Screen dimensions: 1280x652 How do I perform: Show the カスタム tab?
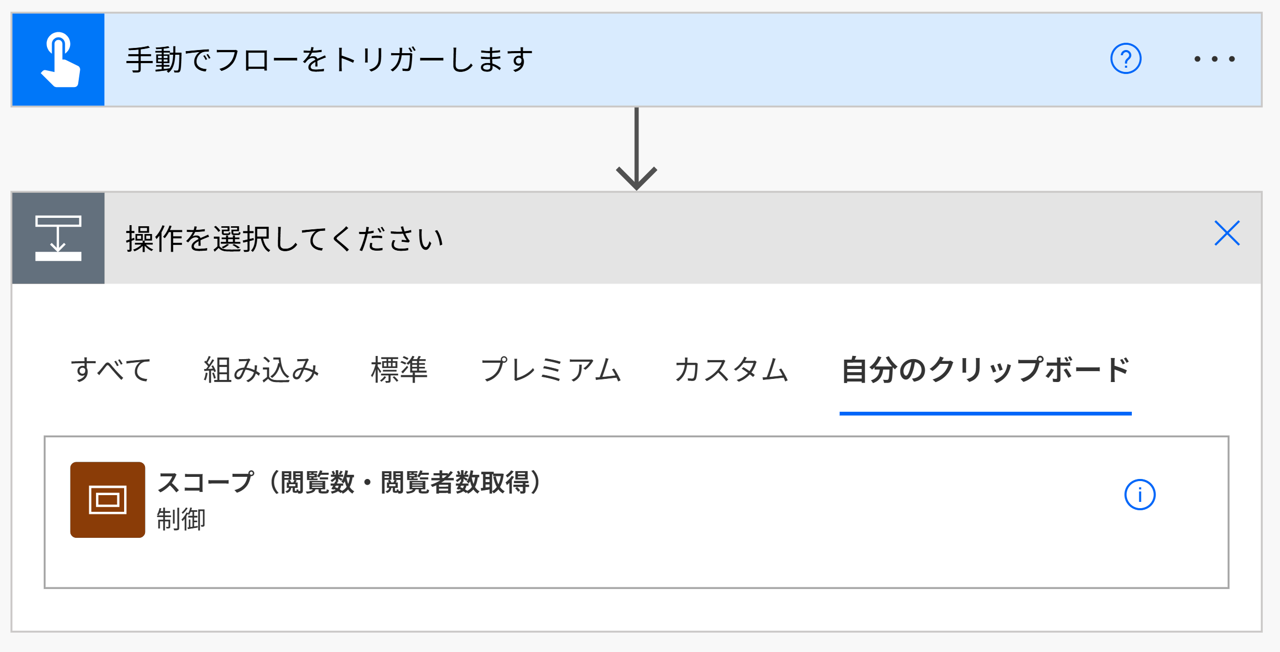tap(731, 370)
